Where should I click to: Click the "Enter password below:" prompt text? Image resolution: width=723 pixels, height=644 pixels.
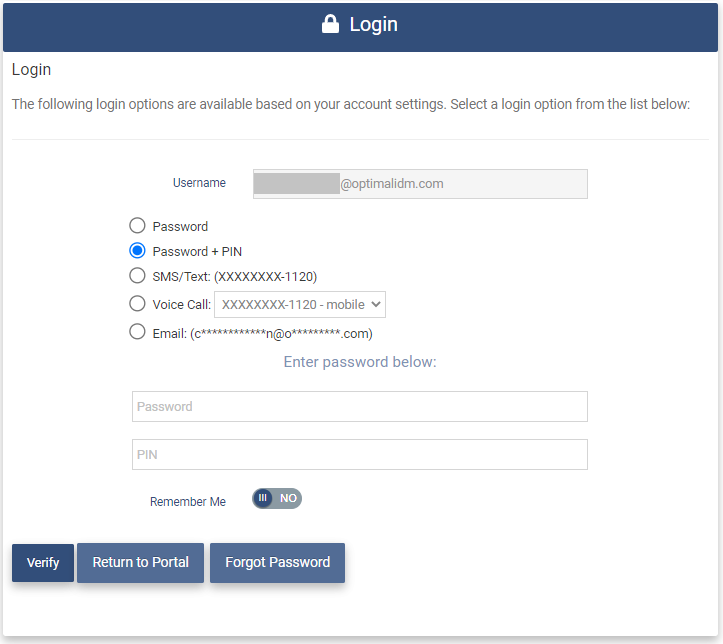(x=360, y=362)
